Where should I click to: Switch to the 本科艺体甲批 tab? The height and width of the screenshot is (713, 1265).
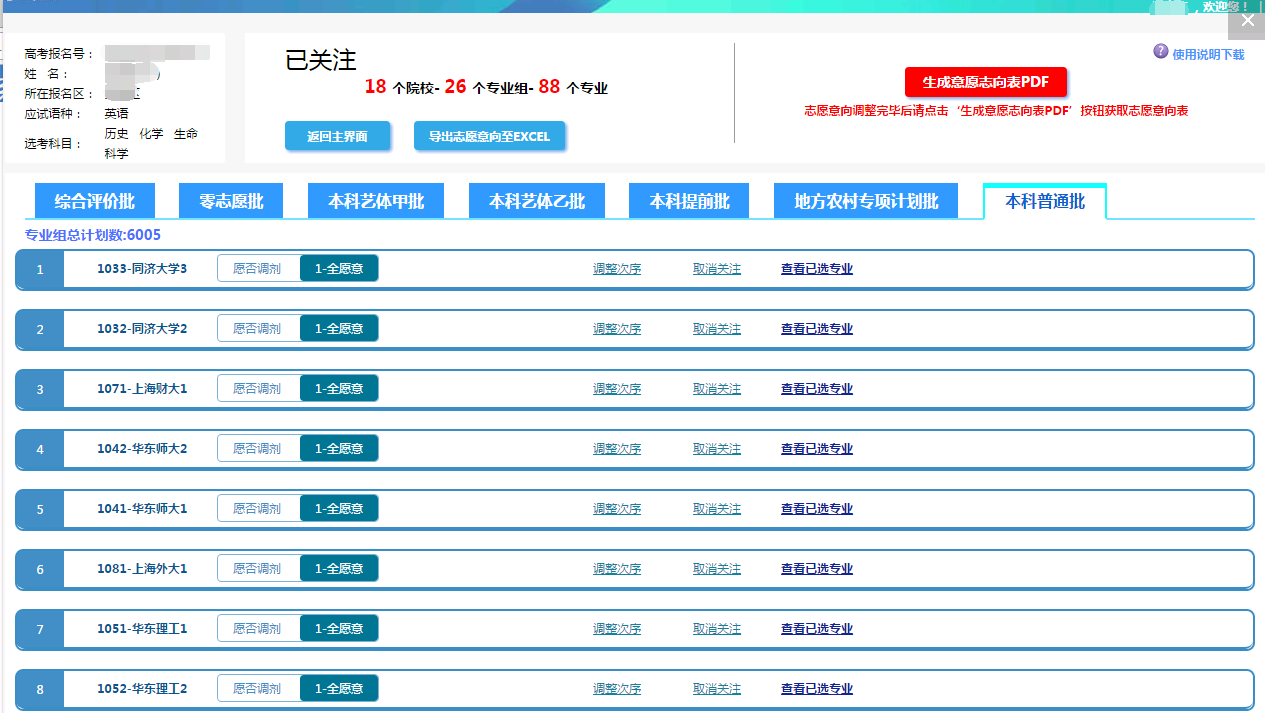pyautogui.click(x=376, y=201)
